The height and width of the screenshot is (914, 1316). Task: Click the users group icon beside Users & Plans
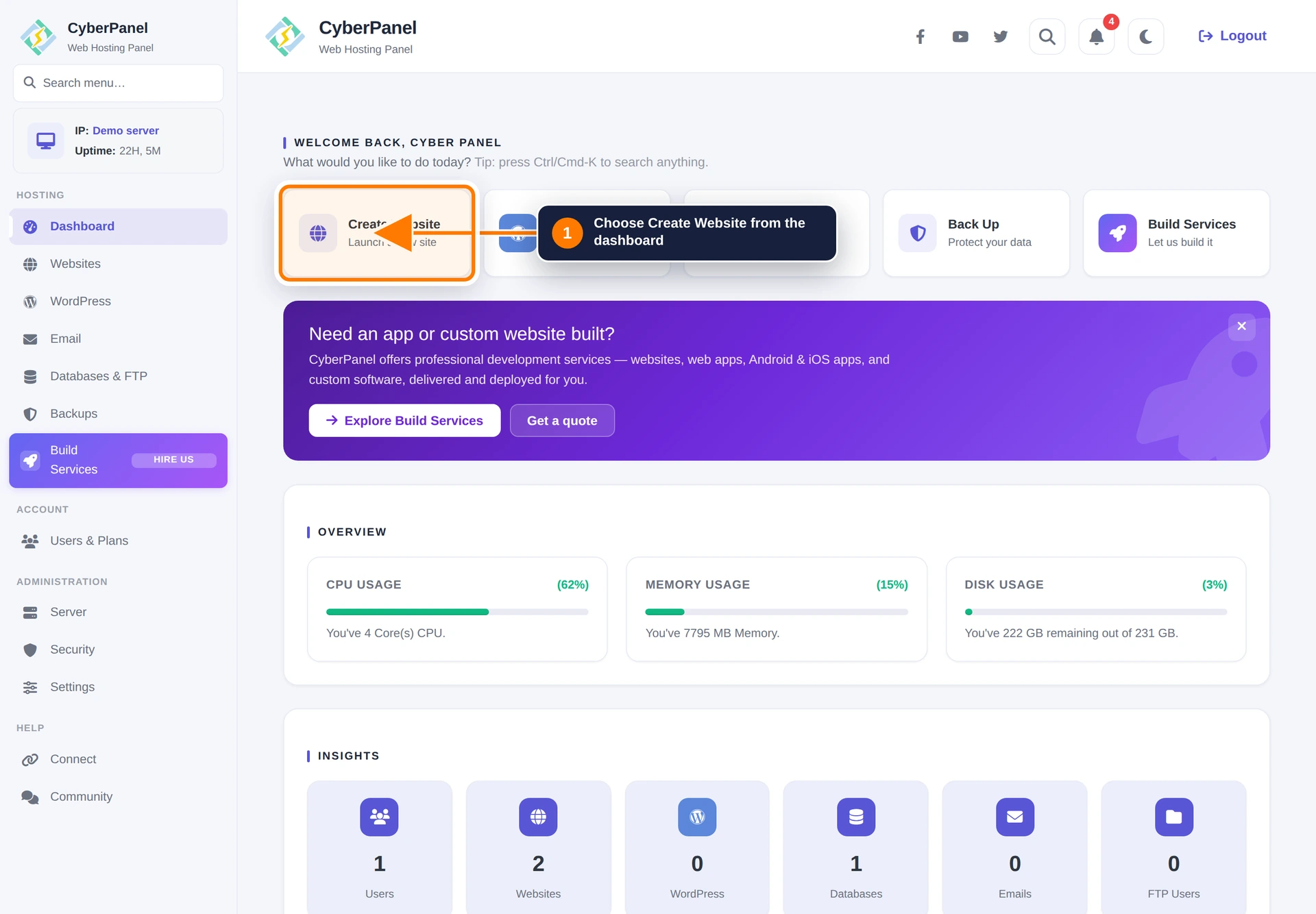30,541
